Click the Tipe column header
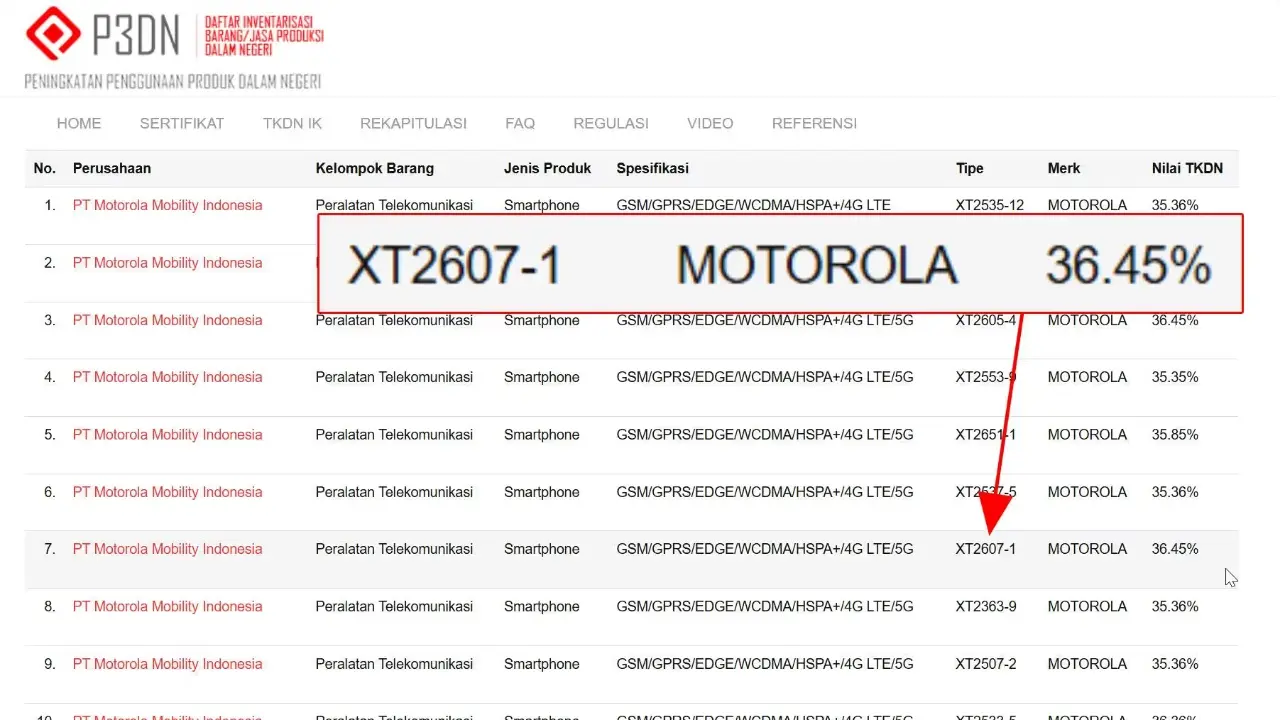 [x=970, y=168]
